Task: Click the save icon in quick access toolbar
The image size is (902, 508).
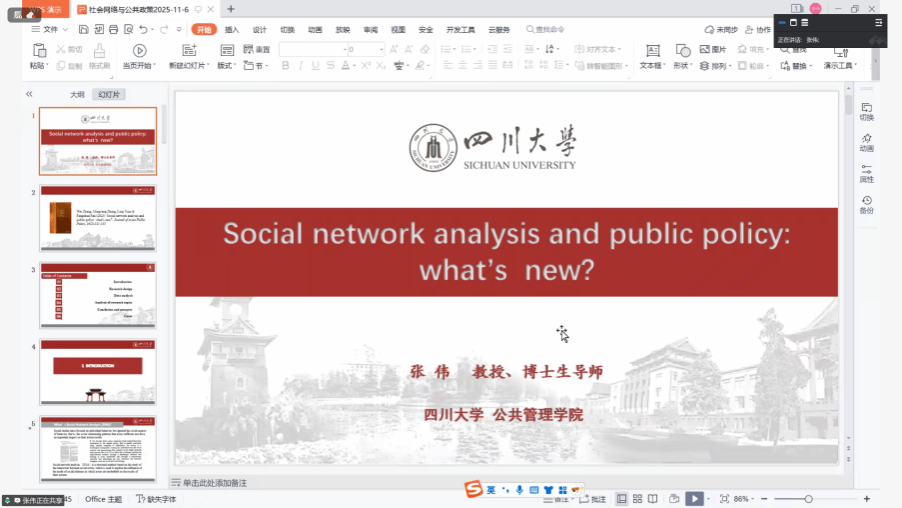Action: click(x=81, y=30)
